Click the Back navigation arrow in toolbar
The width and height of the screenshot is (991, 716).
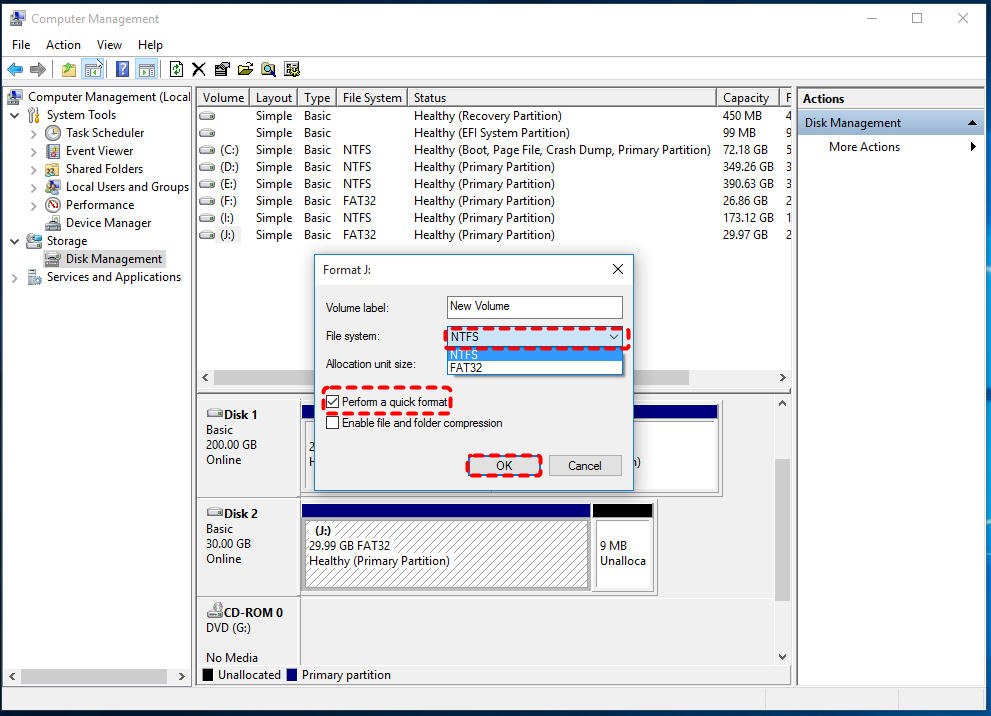13,68
